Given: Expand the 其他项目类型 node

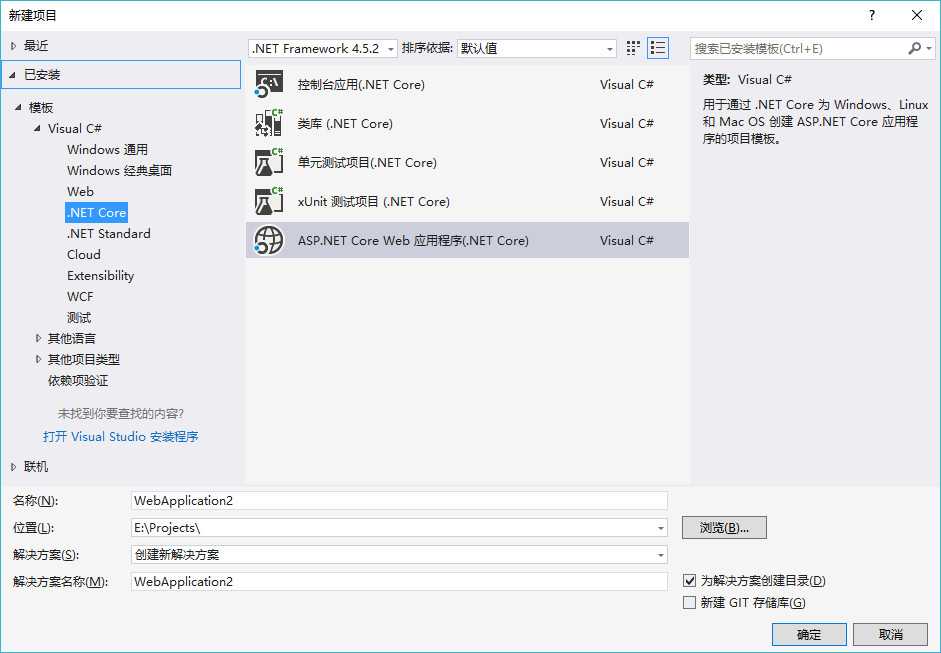Looking at the screenshot, I should point(38,360).
